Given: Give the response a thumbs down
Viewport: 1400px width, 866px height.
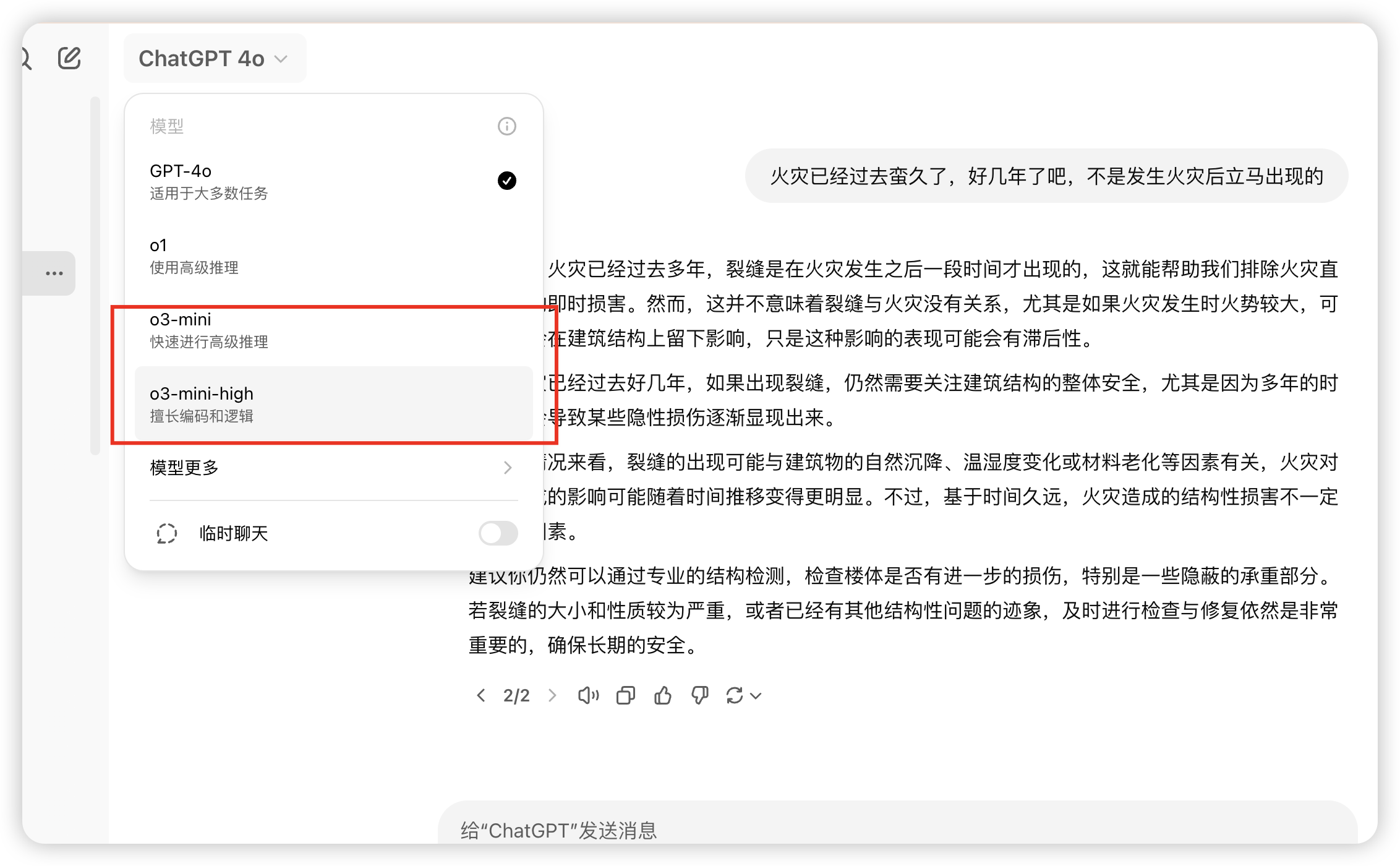Looking at the screenshot, I should tap(700, 695).
